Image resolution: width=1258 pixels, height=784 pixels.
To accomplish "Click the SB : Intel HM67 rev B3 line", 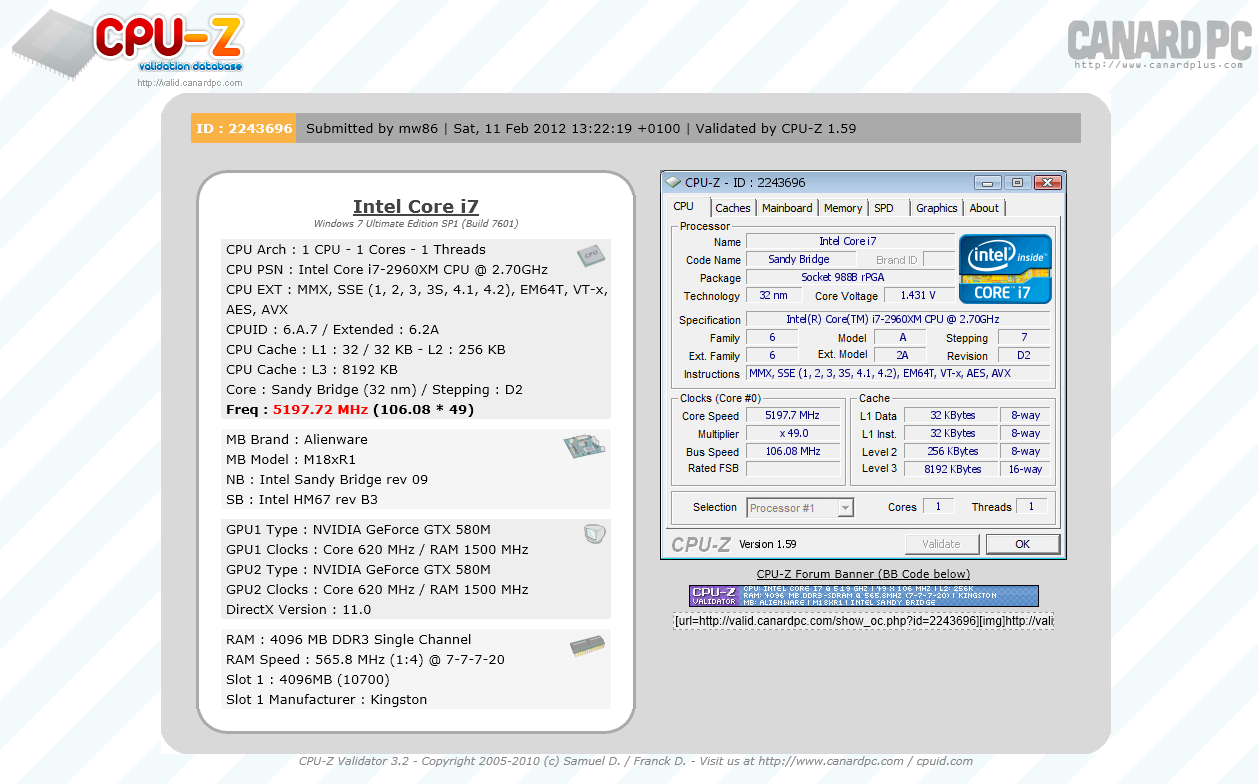I will 302,499.
